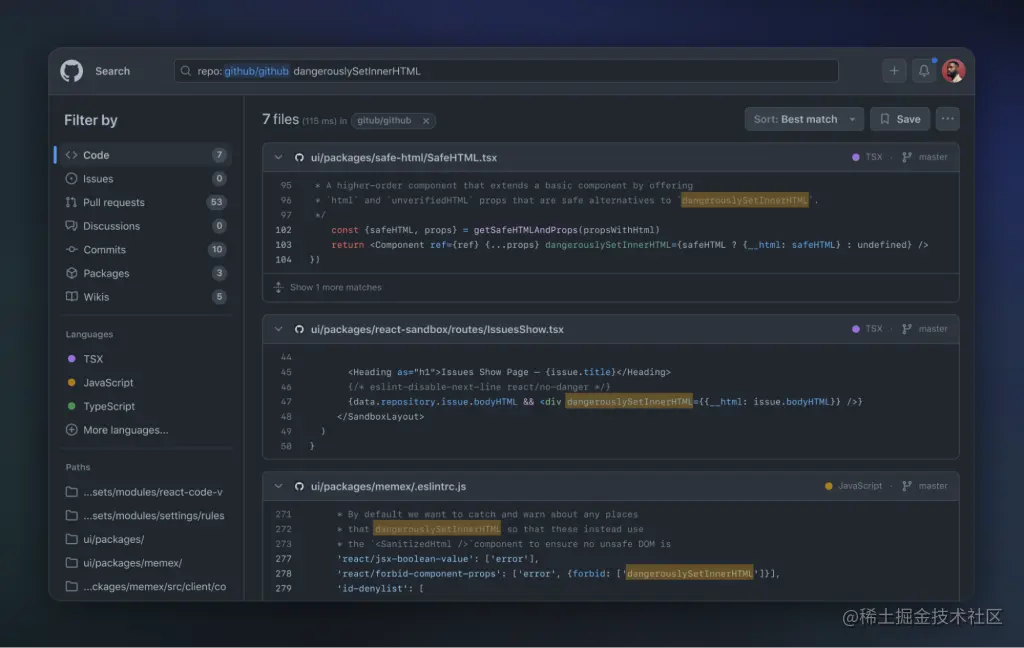The height and width of the screenshot is (648, 1024).
Task: Open file ui/packages/safe-html/SafeHTML.tsx
Action: (404, 157)
